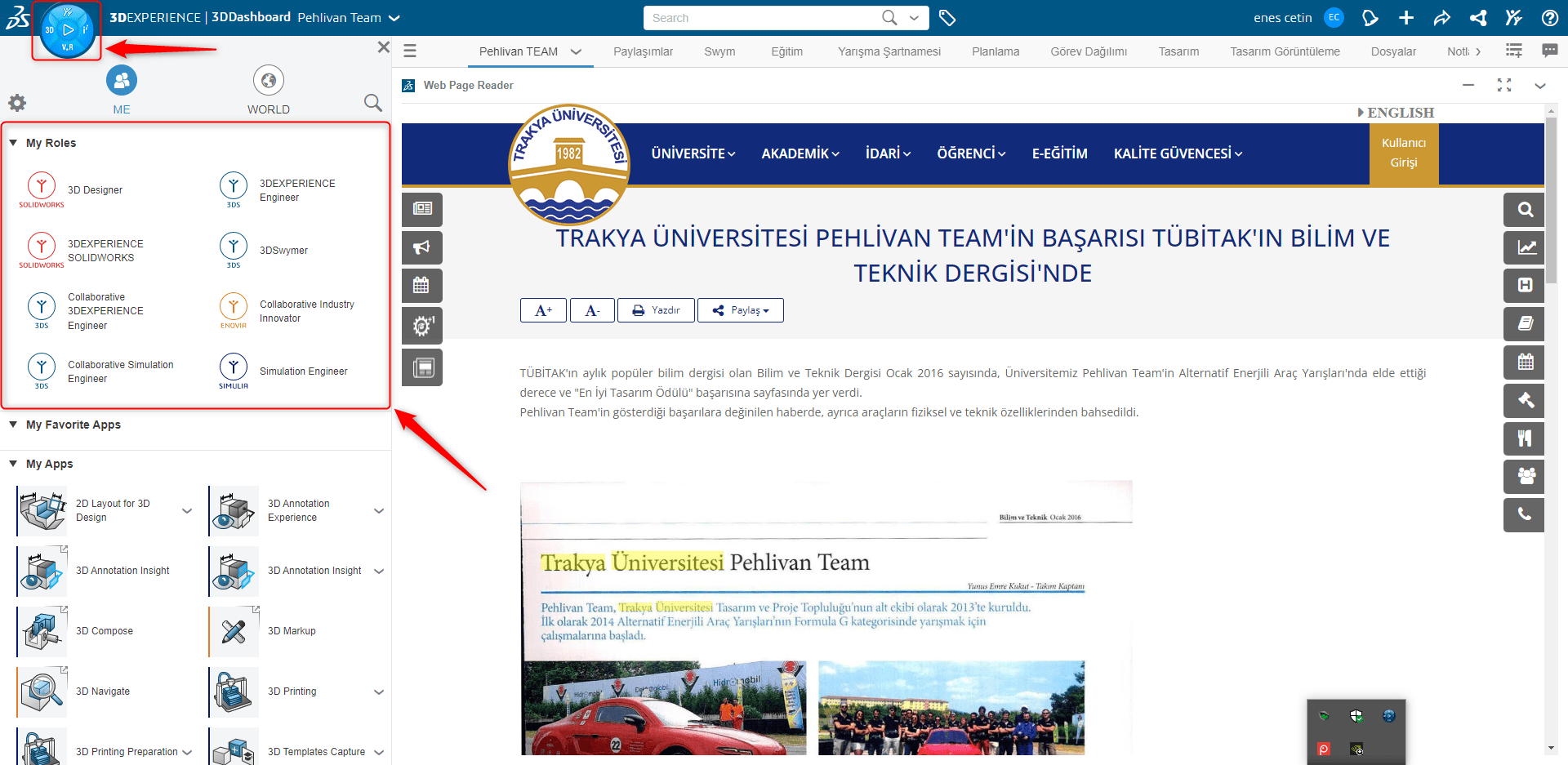Collapse the My Apps section
The image size is (1568, 765).
coord(13,464)
